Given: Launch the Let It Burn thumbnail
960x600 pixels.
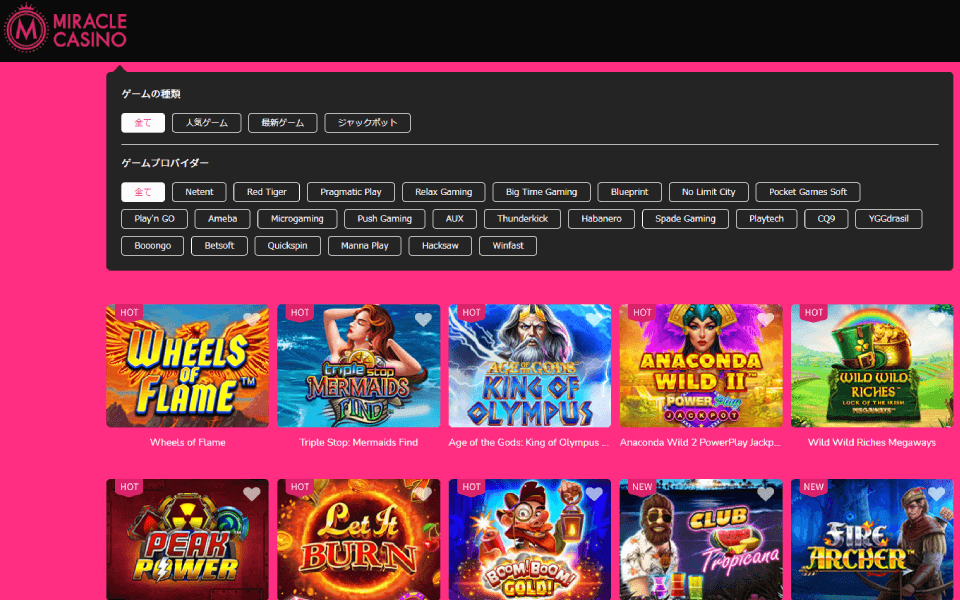Looking at the screenshot, I should pos(359,539).
